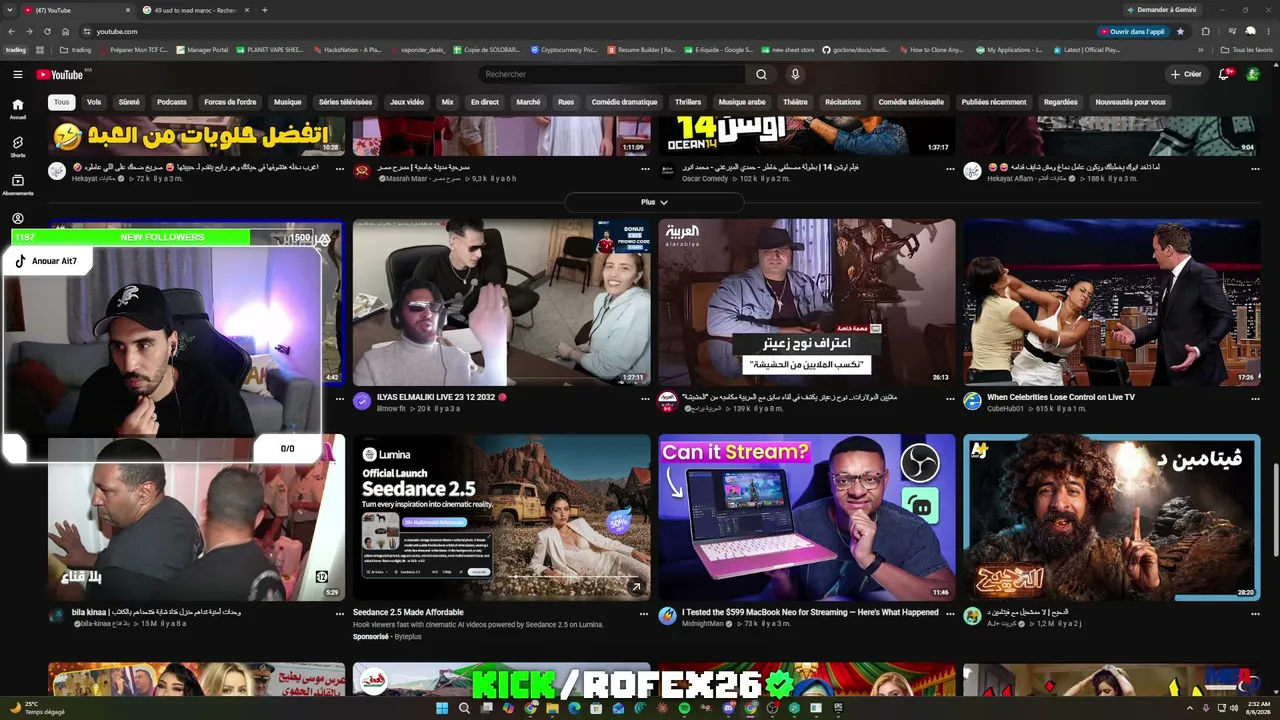1280x720 pixels.
Task: Open Abonnements in the sidebar
Action: (x=17, y=185)
